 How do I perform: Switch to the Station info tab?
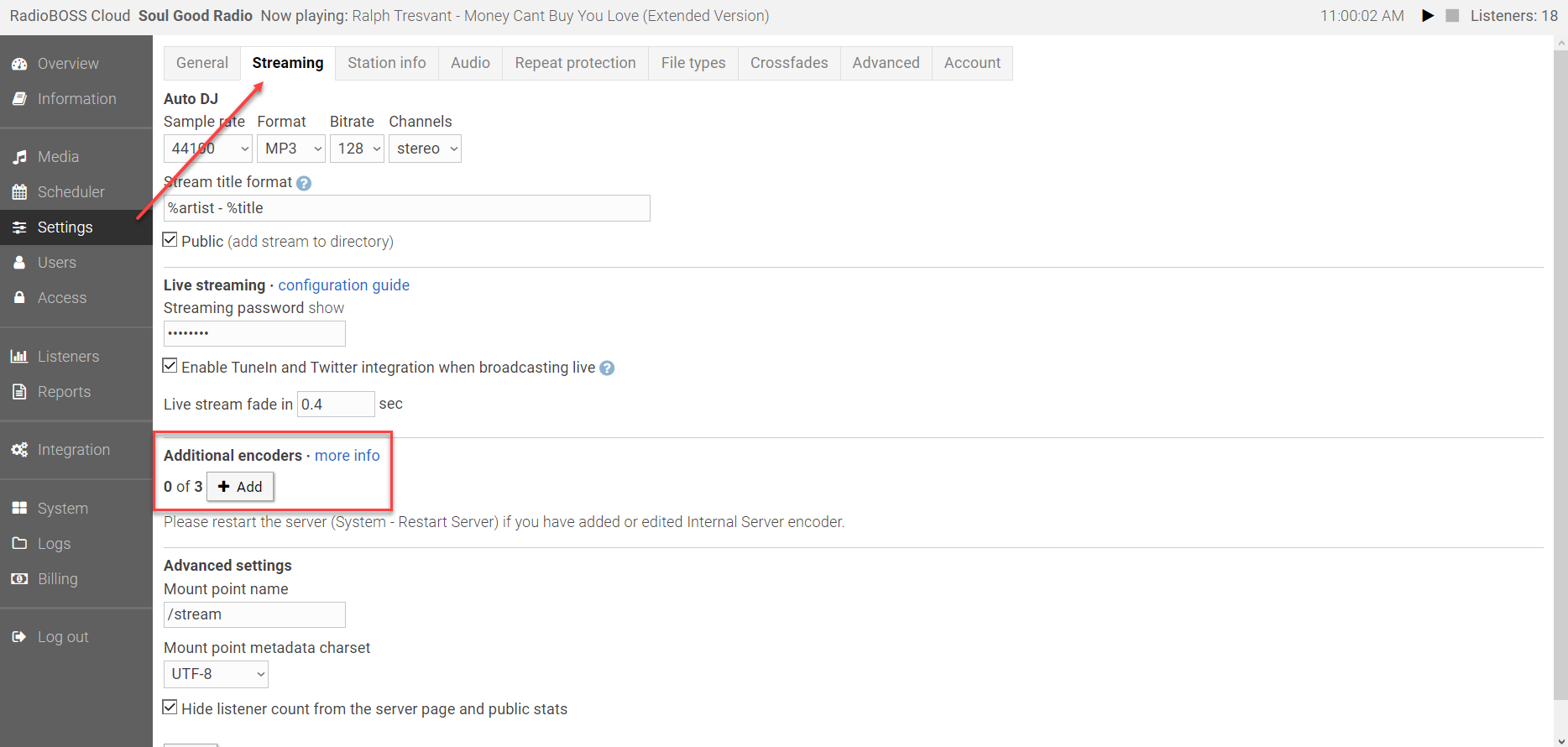[387, 63]
